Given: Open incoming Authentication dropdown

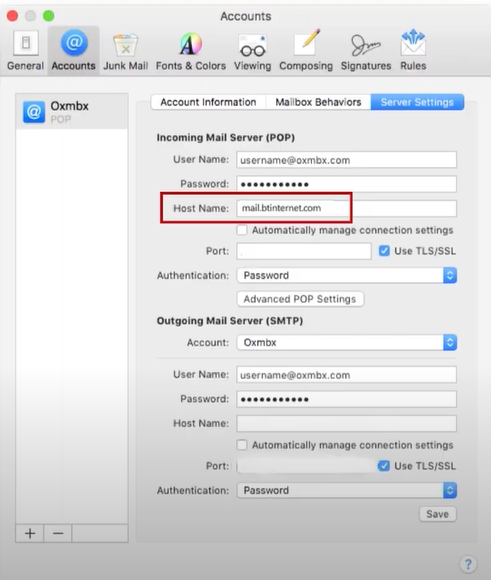Looking at the screenshot, I should [347, 275].
